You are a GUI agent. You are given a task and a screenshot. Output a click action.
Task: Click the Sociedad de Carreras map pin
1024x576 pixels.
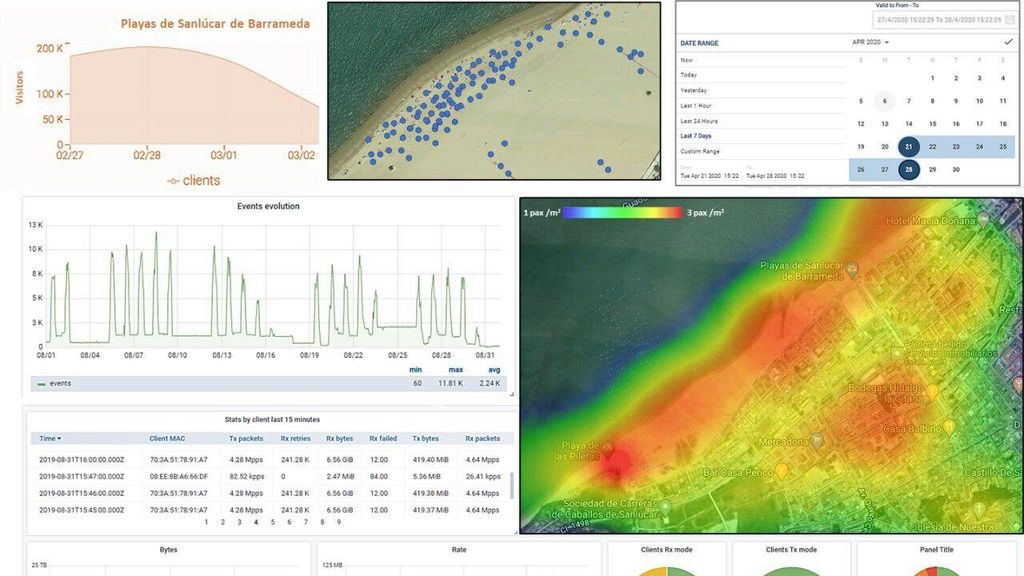(x=665, y=507)
